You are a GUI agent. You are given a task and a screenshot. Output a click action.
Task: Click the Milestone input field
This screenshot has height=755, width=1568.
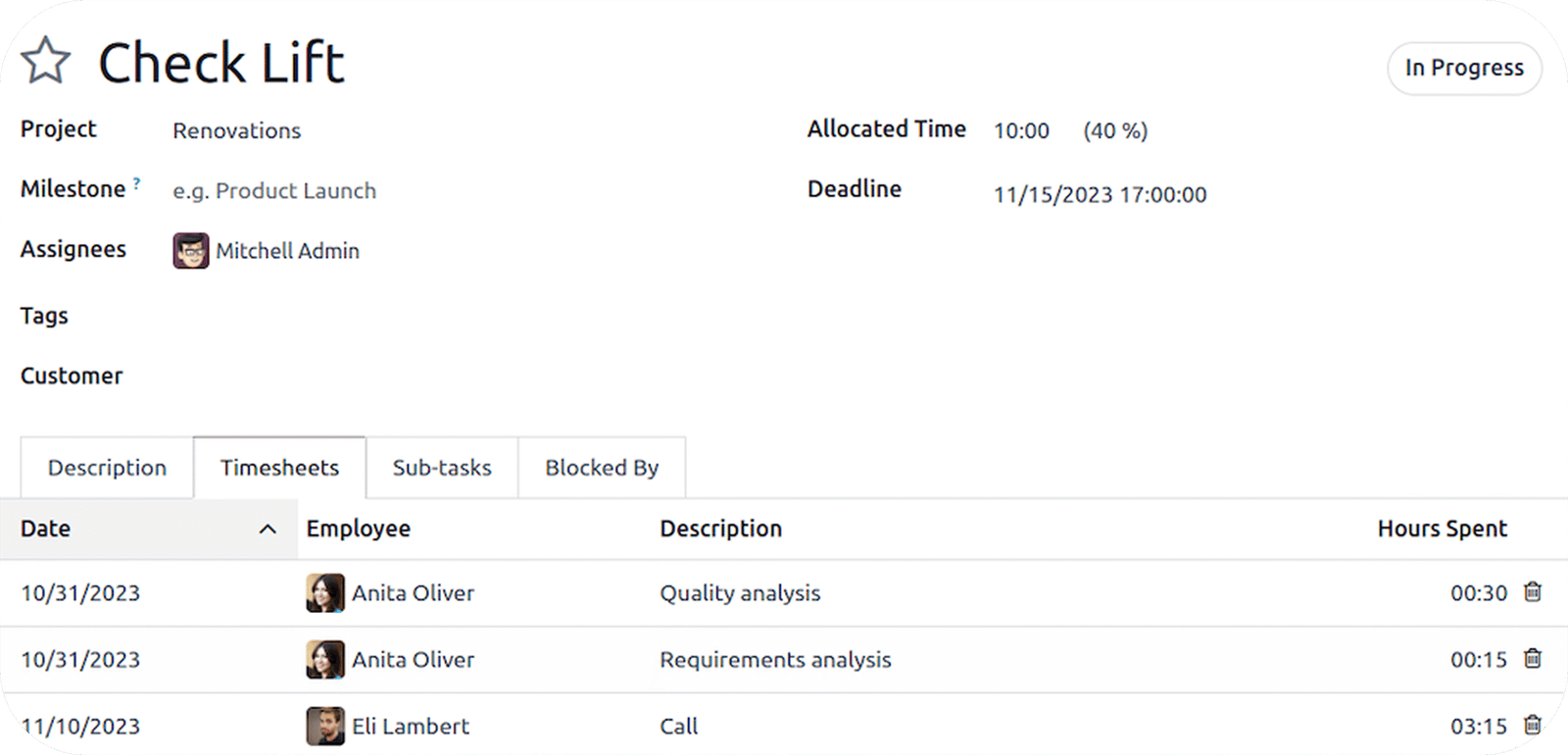pos(274,191)
